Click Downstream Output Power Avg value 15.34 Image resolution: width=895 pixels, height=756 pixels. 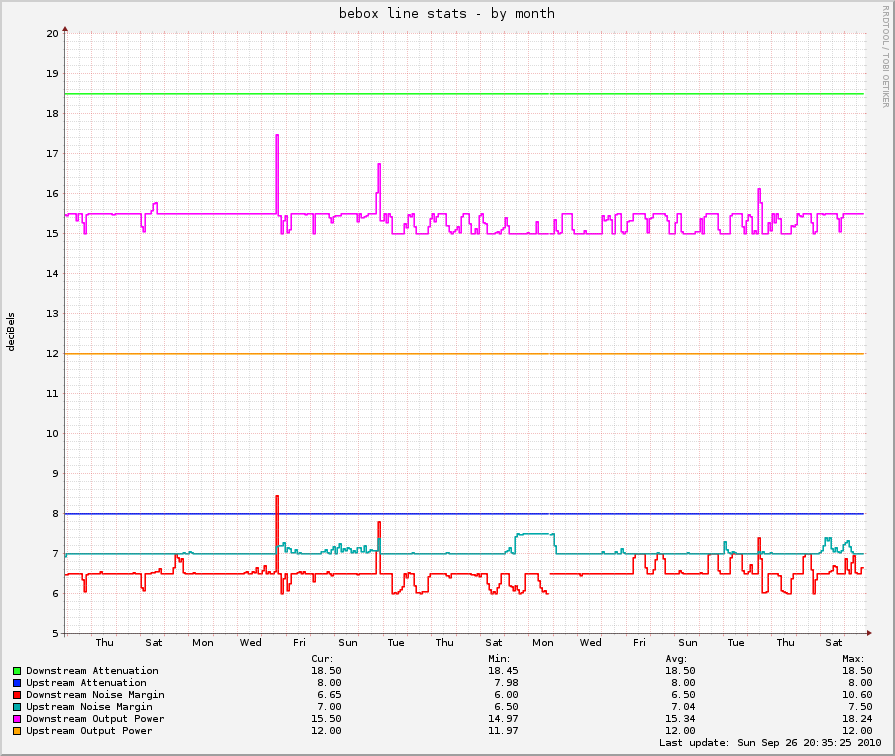pos(680,719)
